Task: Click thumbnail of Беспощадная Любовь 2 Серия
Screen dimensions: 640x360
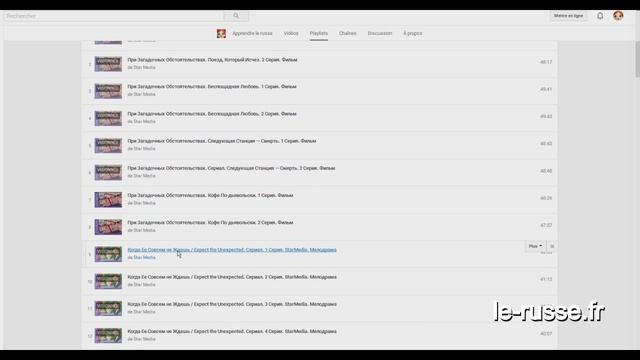Action: click(x=108, y=118)
